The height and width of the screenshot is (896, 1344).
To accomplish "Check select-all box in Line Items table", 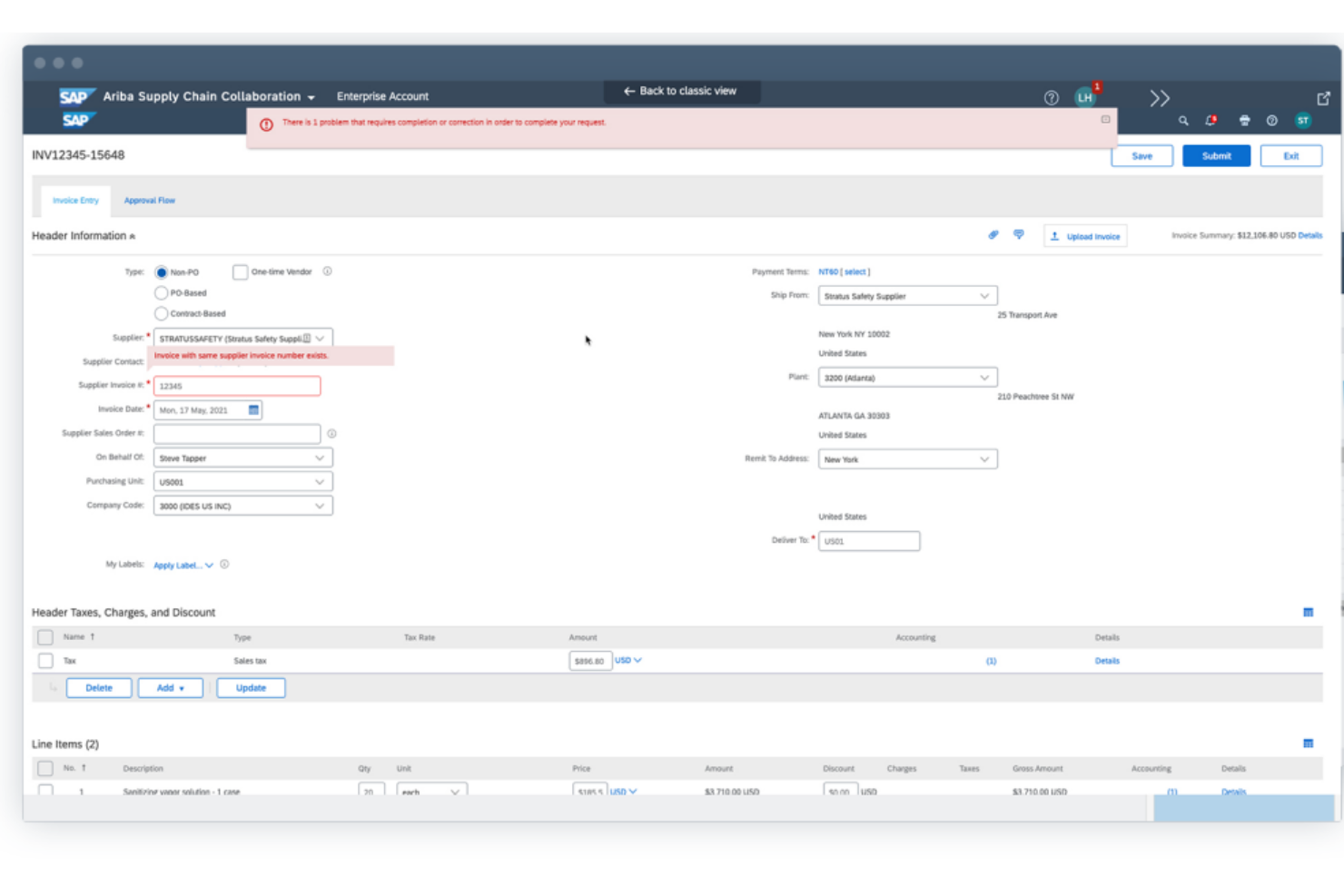I will 45,768.
